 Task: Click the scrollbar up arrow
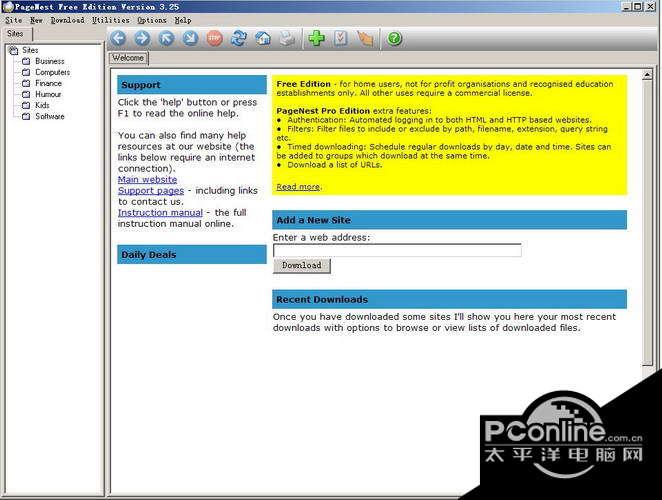click(x=647, y=75)
